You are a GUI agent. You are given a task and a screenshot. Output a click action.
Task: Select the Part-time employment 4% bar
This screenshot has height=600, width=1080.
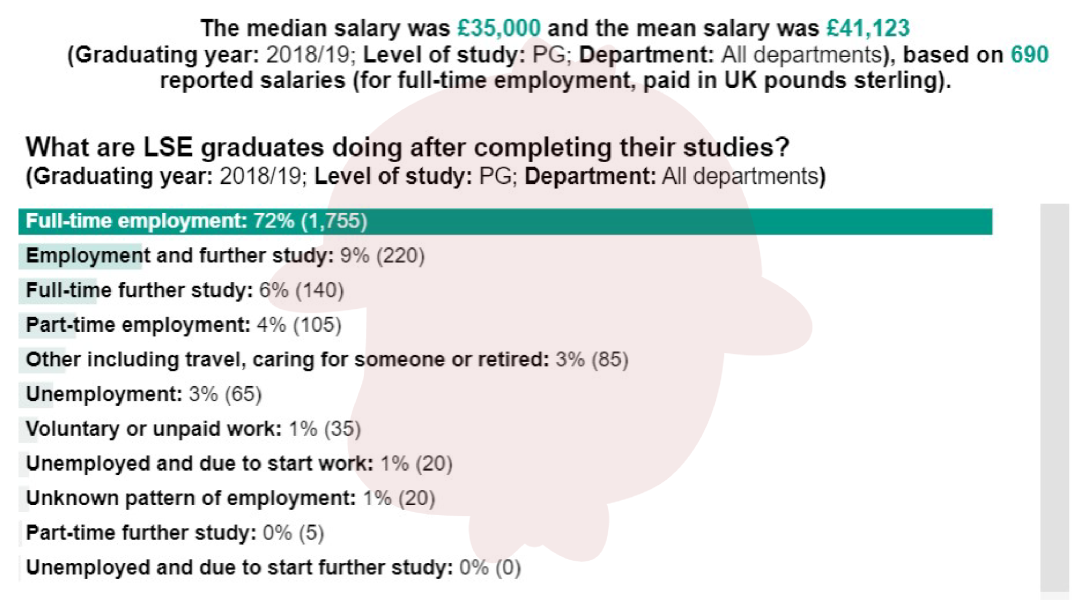point(183,325)
